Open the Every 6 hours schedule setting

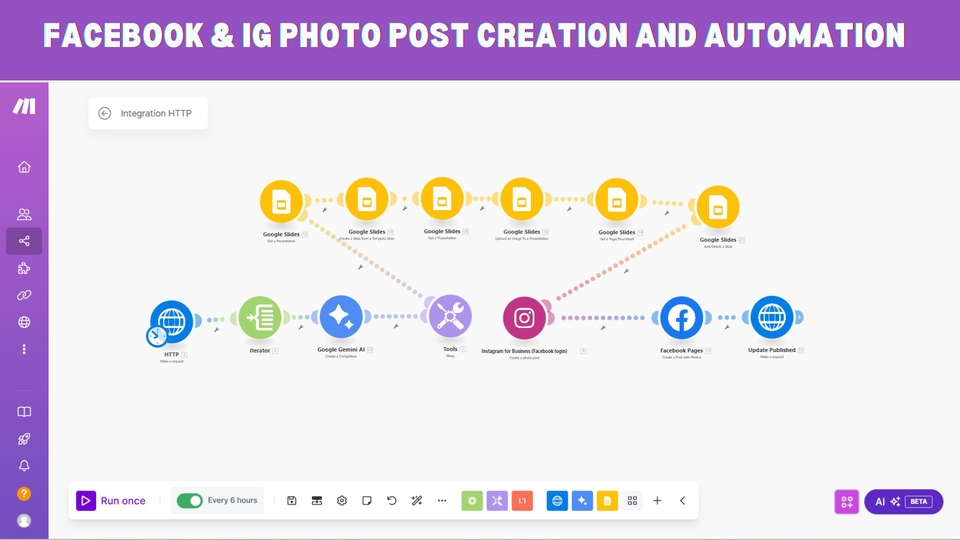(232, 500)
